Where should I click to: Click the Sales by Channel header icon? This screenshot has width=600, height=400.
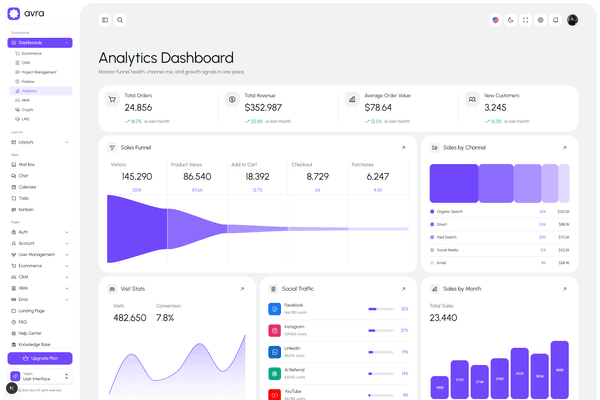tap(434, 148)
